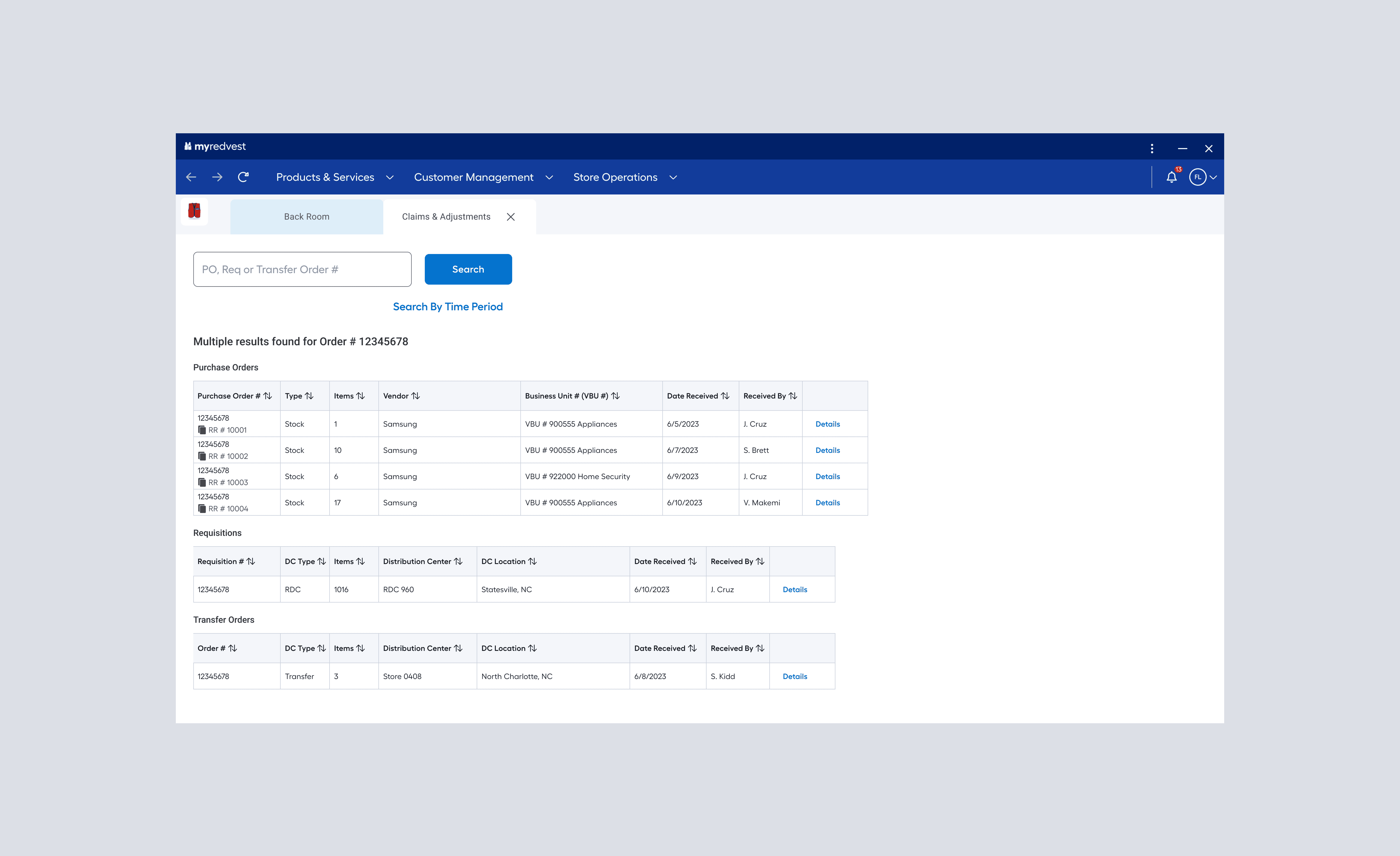
Task: Sort Requisitions by the DC Location column
Action: coord(532,562)
